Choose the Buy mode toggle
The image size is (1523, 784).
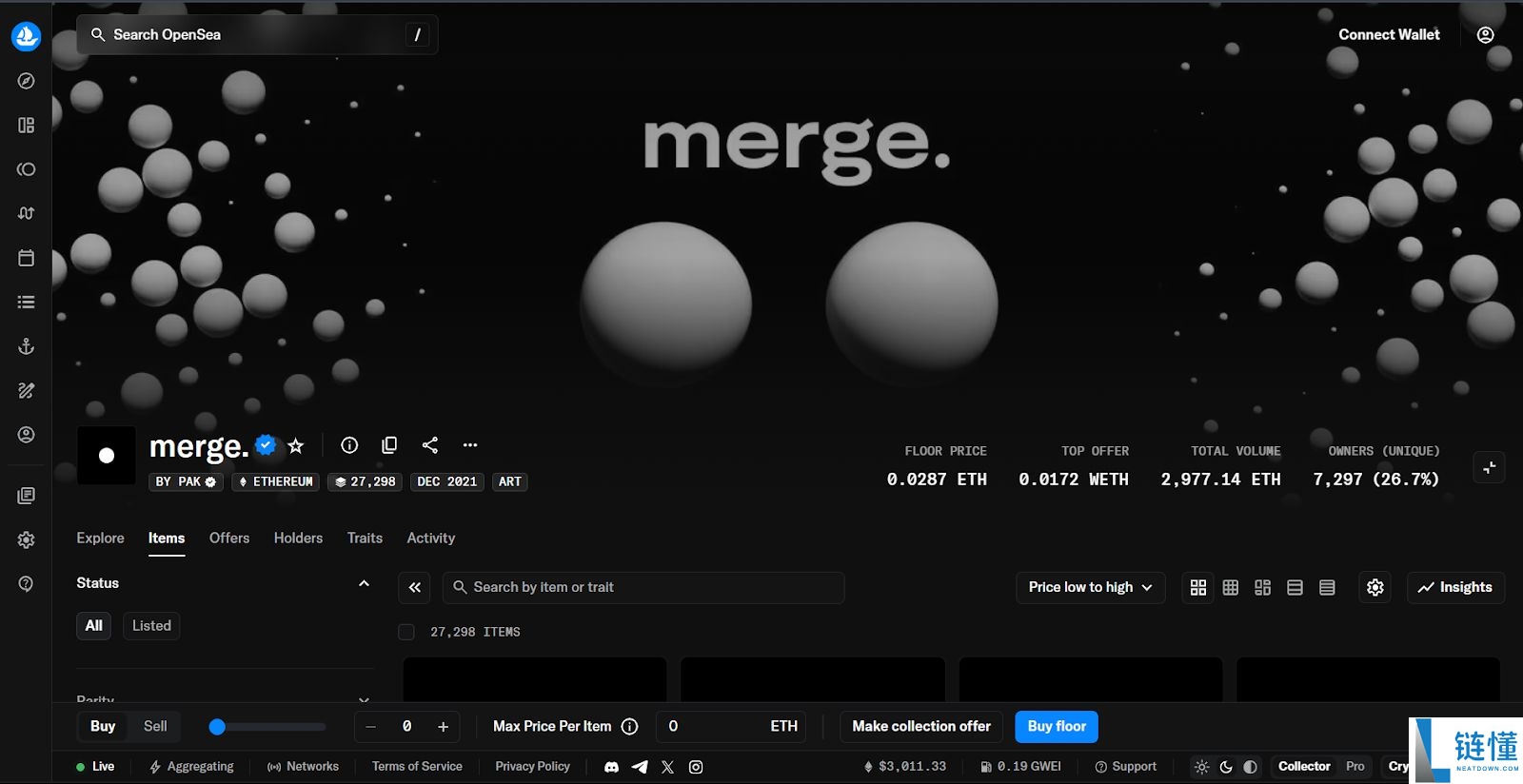(103, 727)
